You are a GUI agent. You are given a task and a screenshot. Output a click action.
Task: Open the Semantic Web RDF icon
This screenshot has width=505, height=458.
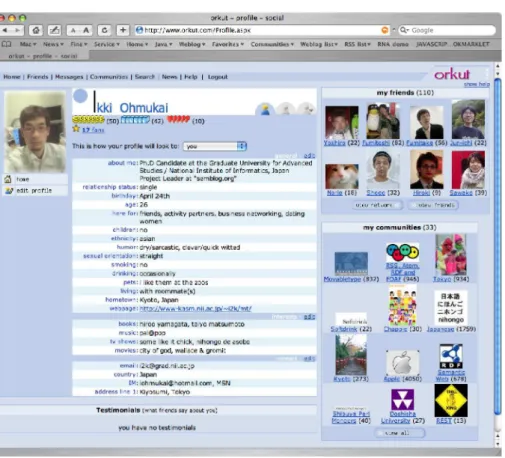tap(451, 356)
